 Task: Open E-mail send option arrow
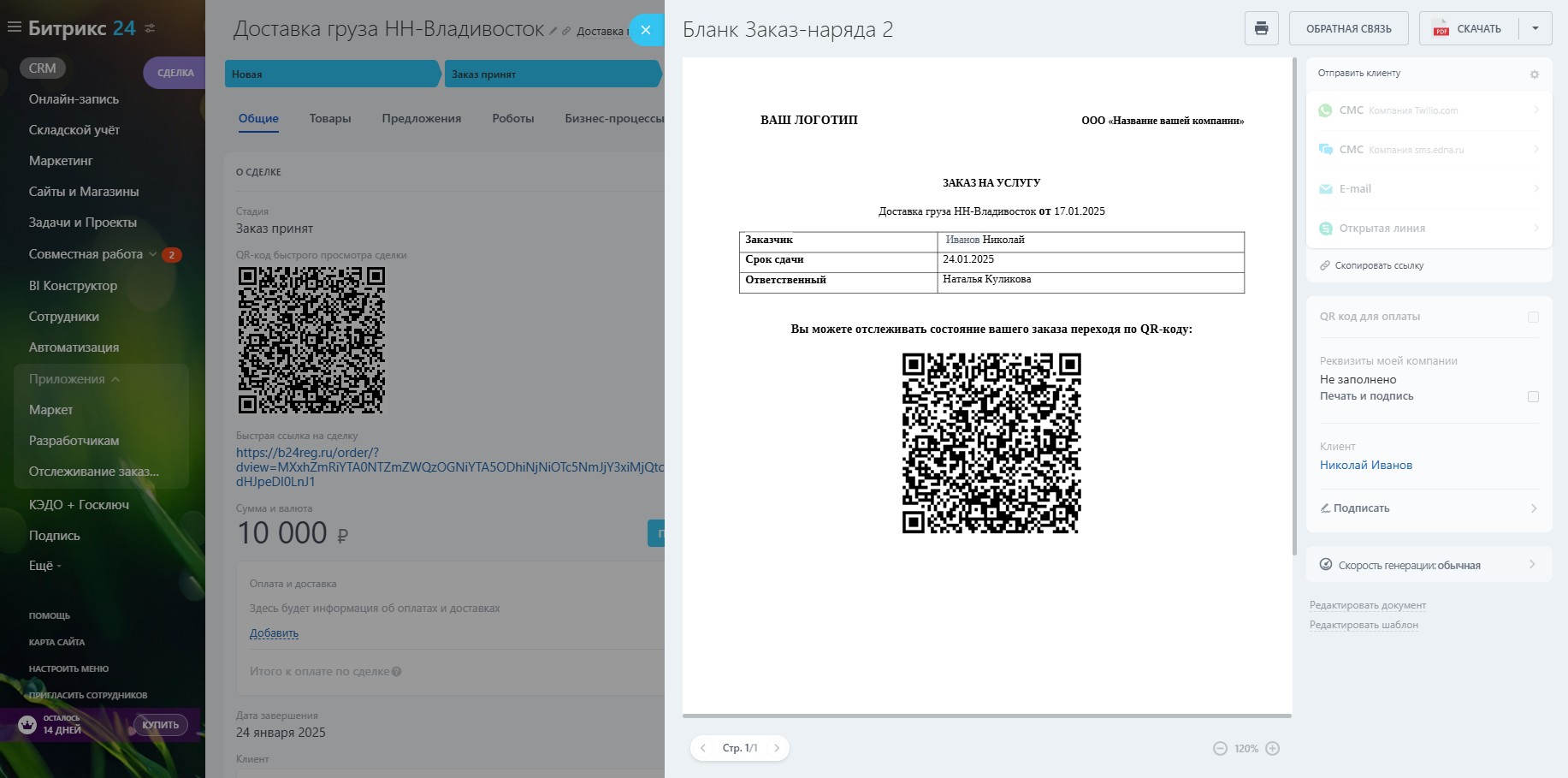point(1536,189)
